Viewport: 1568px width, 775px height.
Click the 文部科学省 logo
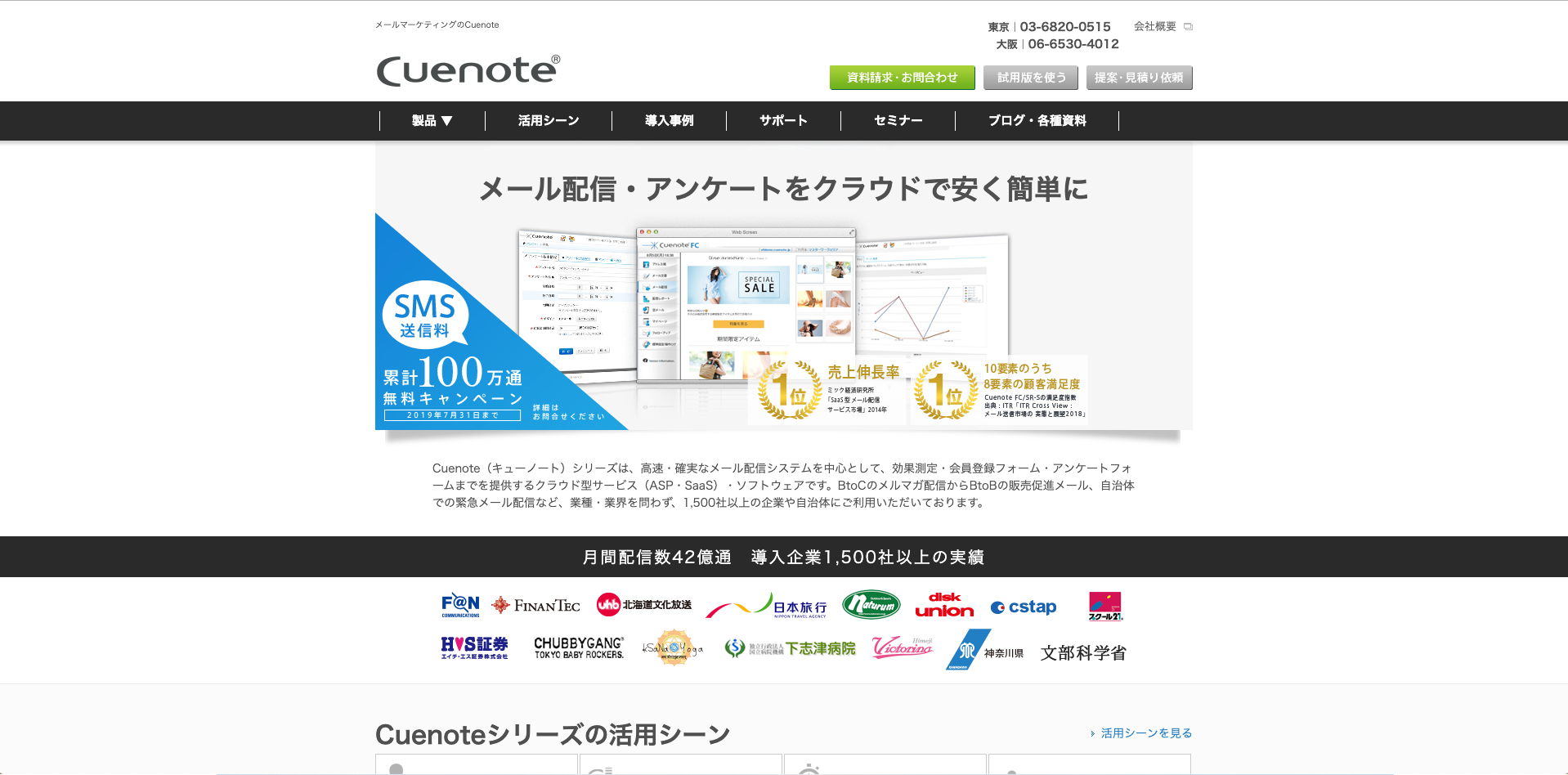tap(1082, 652)
